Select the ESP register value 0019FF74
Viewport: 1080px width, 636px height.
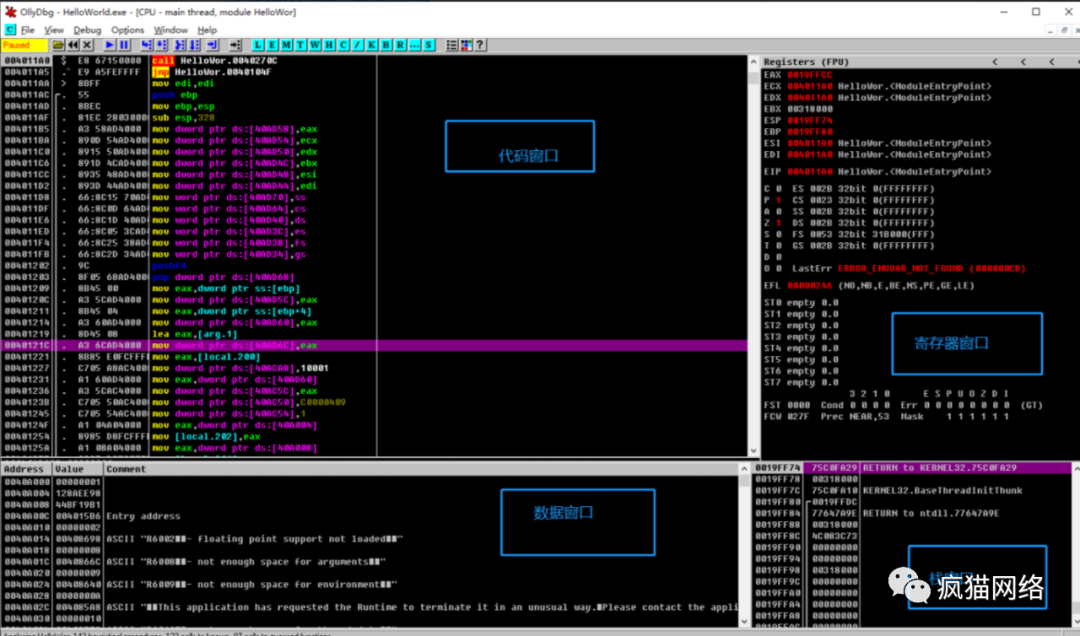pyautogui.click(x=810, y=121)
